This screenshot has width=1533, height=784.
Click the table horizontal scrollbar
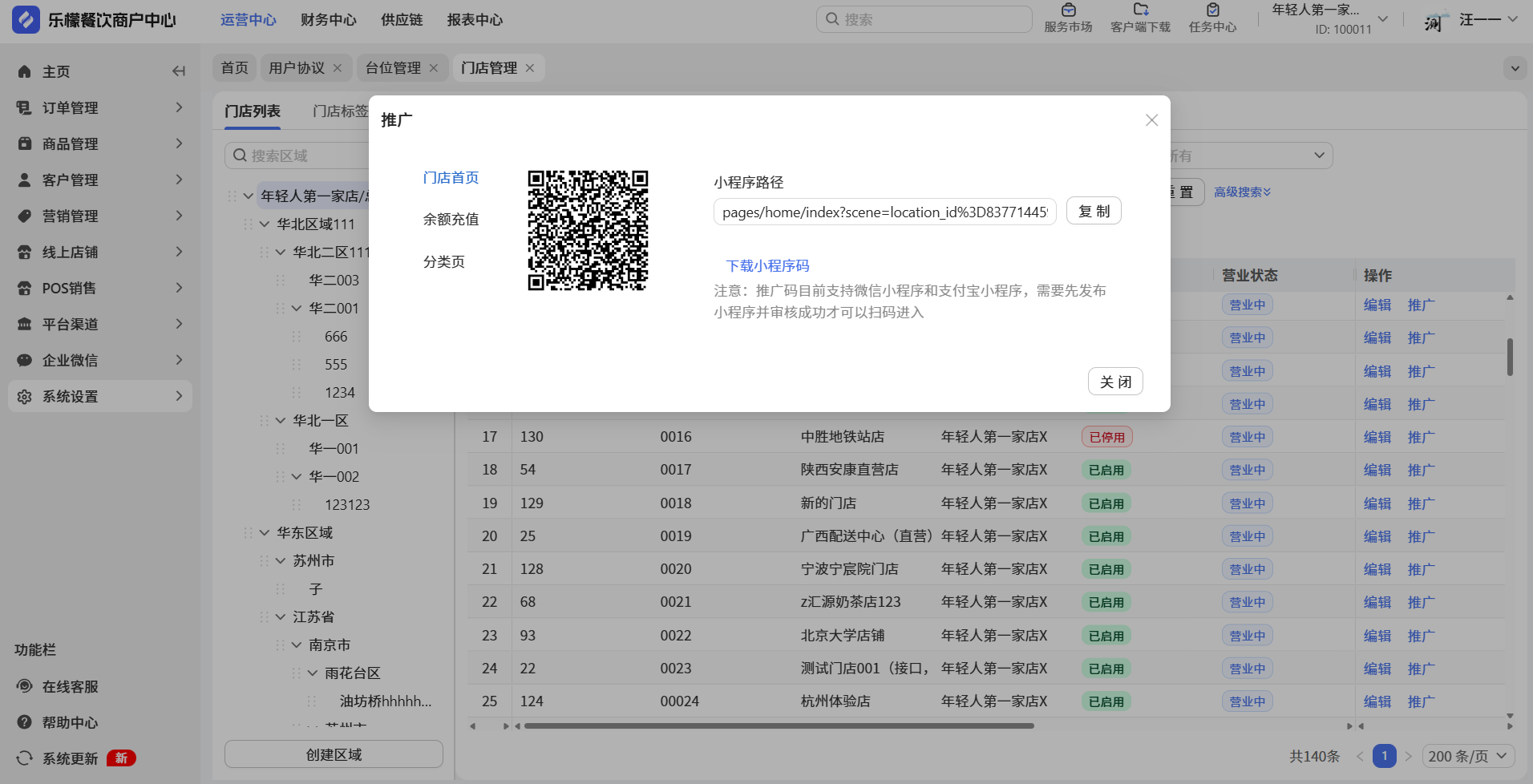778,726
